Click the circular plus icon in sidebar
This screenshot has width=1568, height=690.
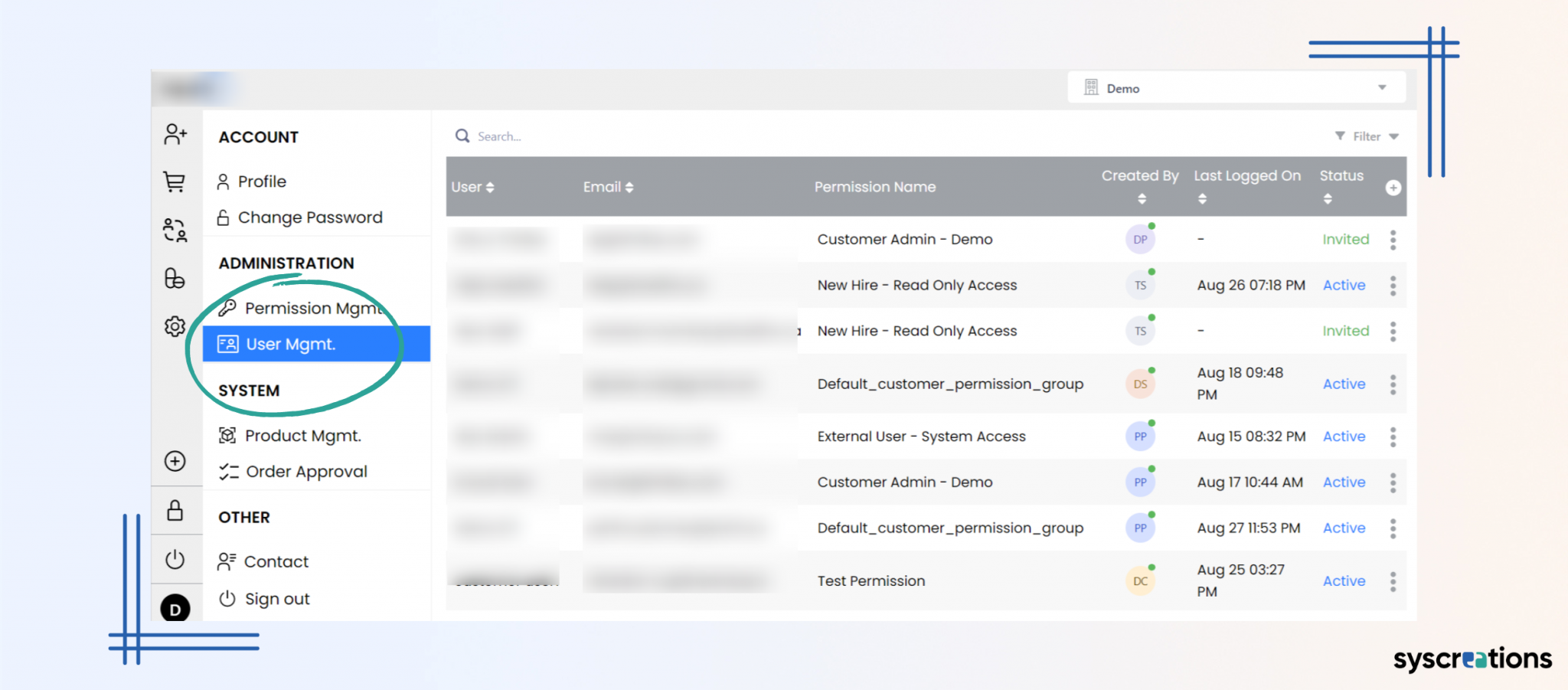point(175,461)
